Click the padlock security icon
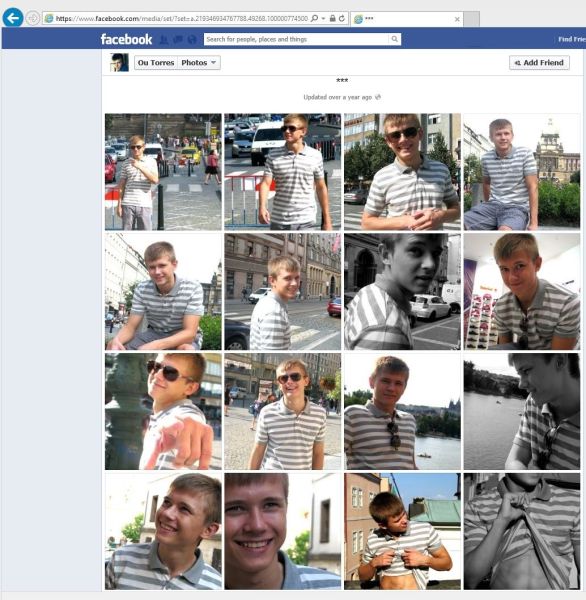This screenshot has height=600, width=586. pyautogui.click(x=333, y=18)
